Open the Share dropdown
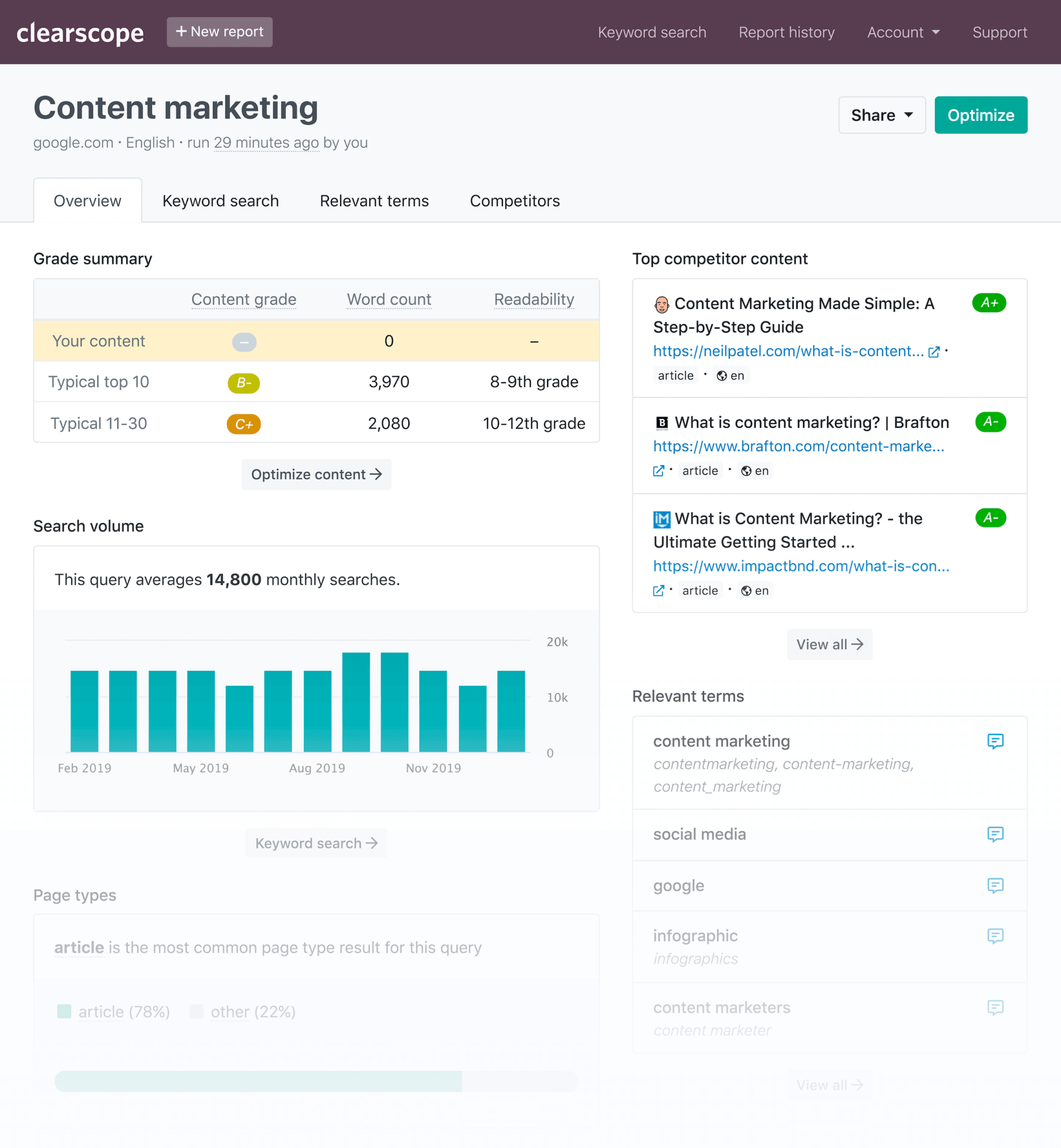This screenshot has height=1148, width=1061. (882, 115)
